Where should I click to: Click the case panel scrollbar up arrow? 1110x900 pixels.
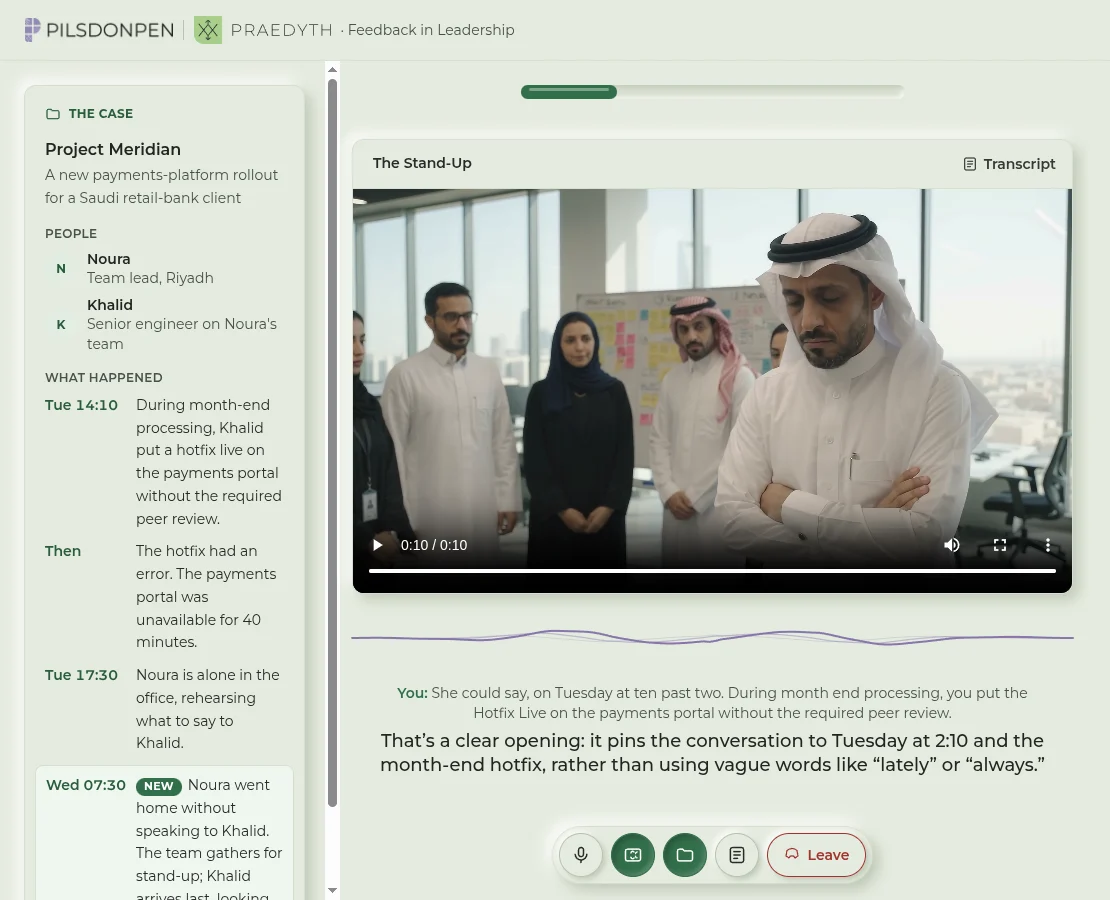click(333, 69)
